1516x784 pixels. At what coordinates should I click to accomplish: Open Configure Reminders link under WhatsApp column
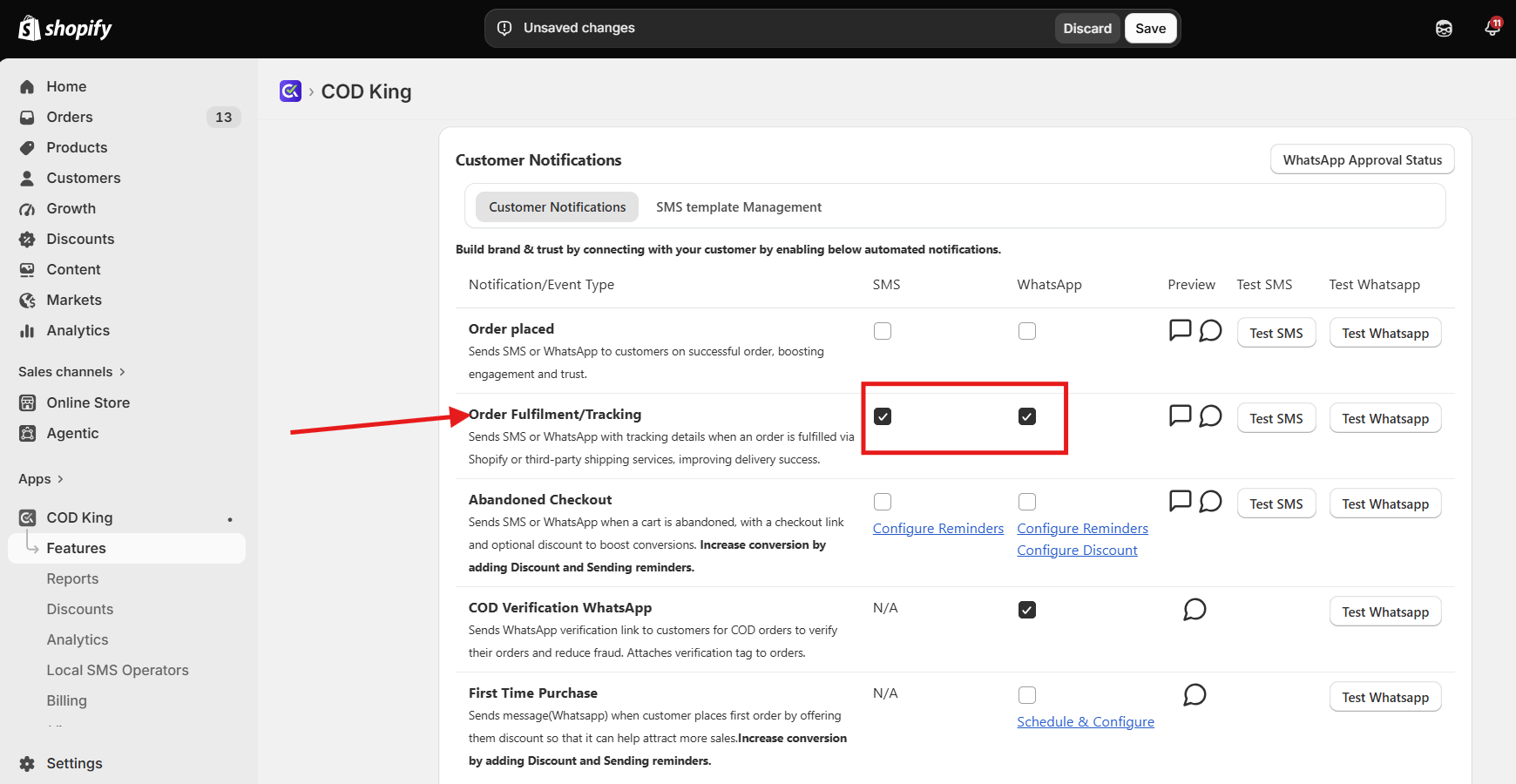pos(1083,529)
